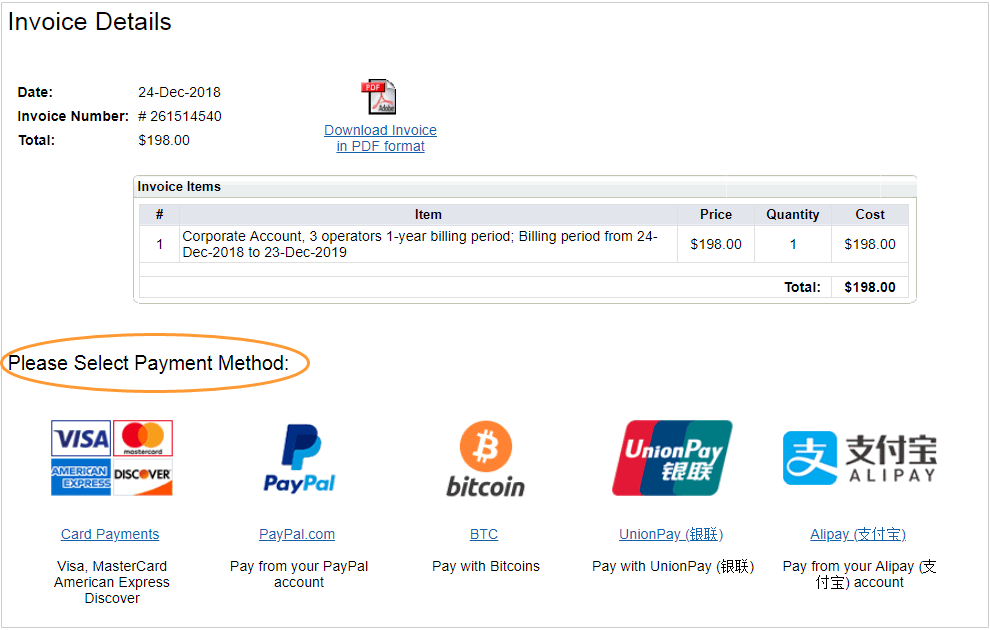Click the BTC payment link

coord(484,534)
